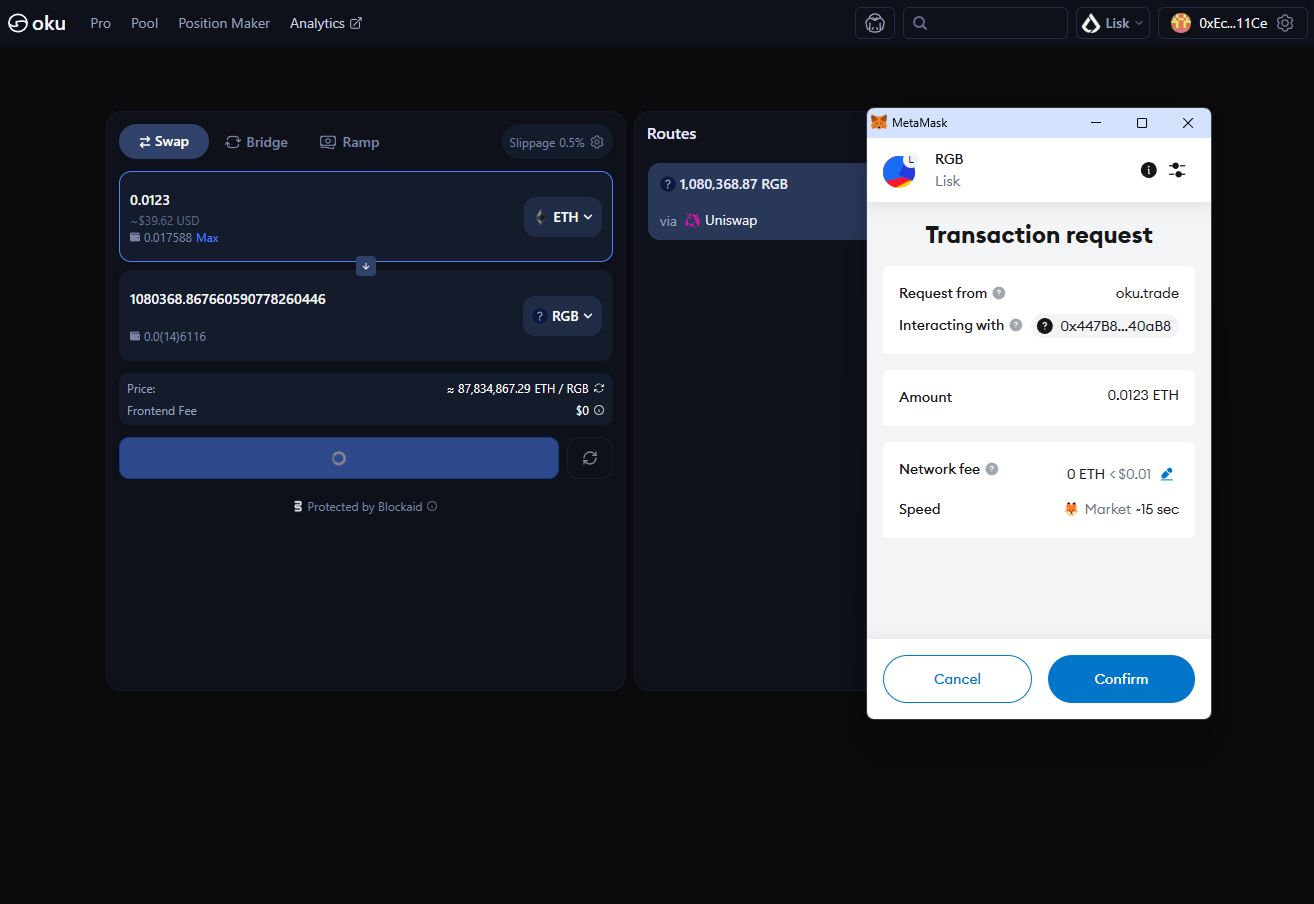Click the Market speed fox icon
This screenshot has width=1314, height=904.
[1071, 509]
